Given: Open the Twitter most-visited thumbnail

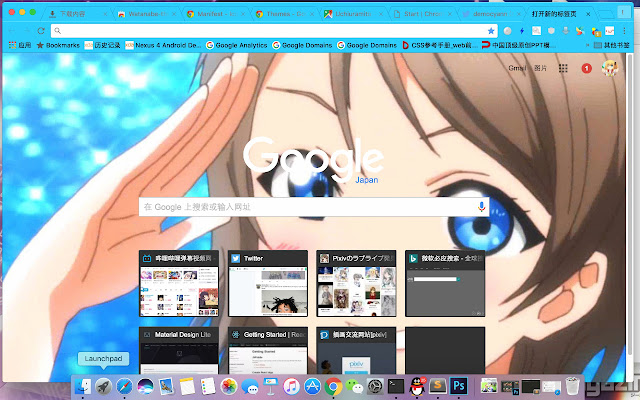Looking at the screenshot, I should (x=268, y=283).
